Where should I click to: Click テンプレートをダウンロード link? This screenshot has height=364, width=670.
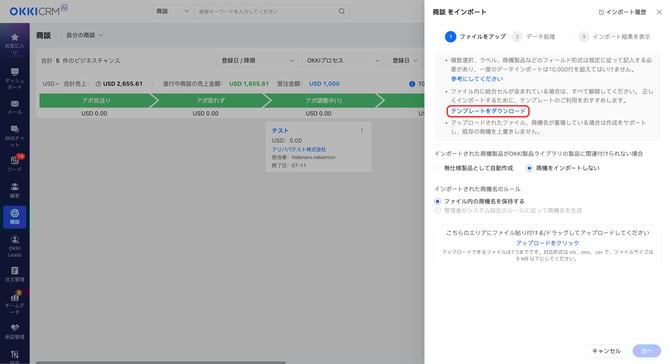(x=488, y=111)
